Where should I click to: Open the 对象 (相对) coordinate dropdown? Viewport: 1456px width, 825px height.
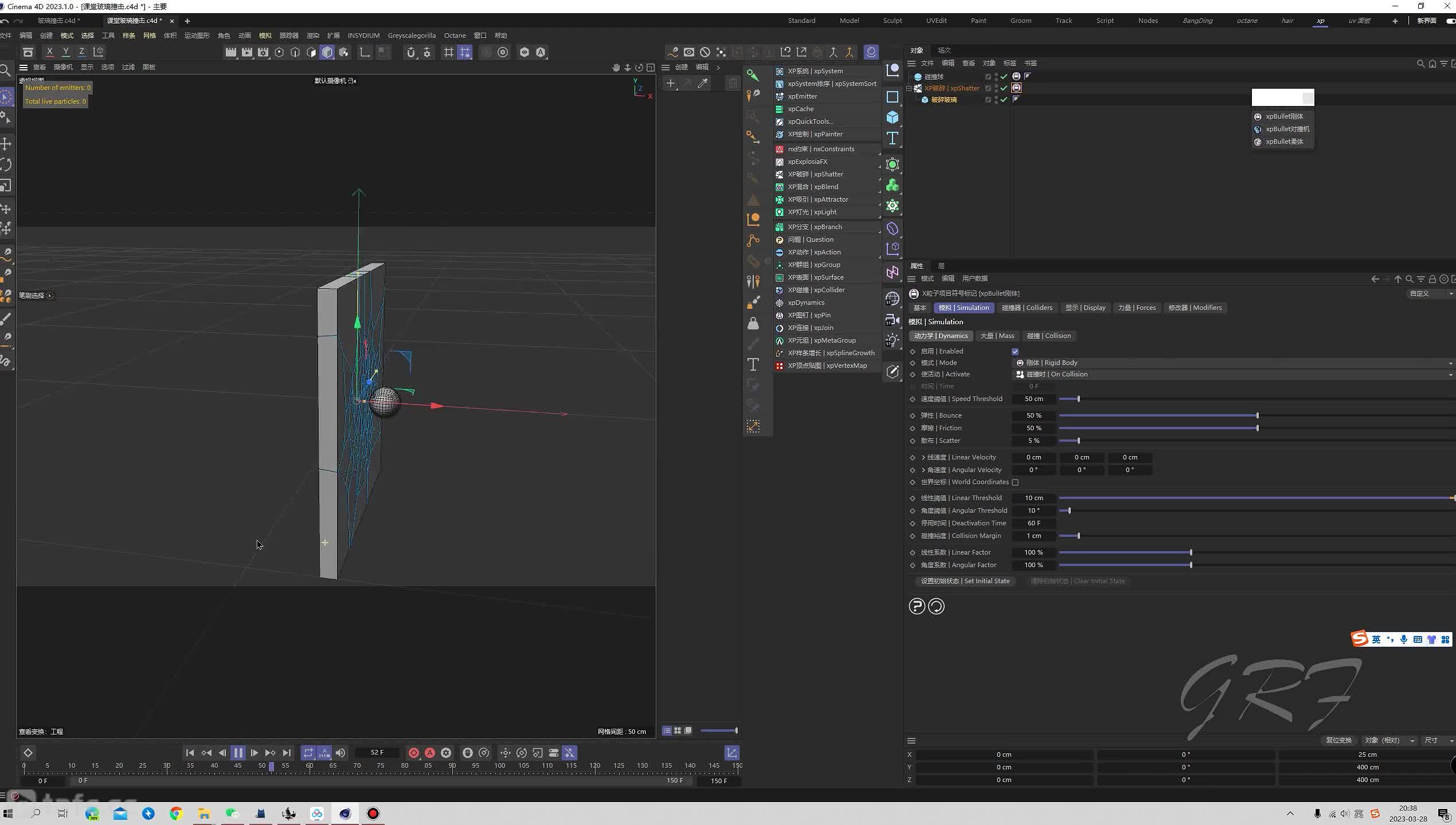[1390, 740]
